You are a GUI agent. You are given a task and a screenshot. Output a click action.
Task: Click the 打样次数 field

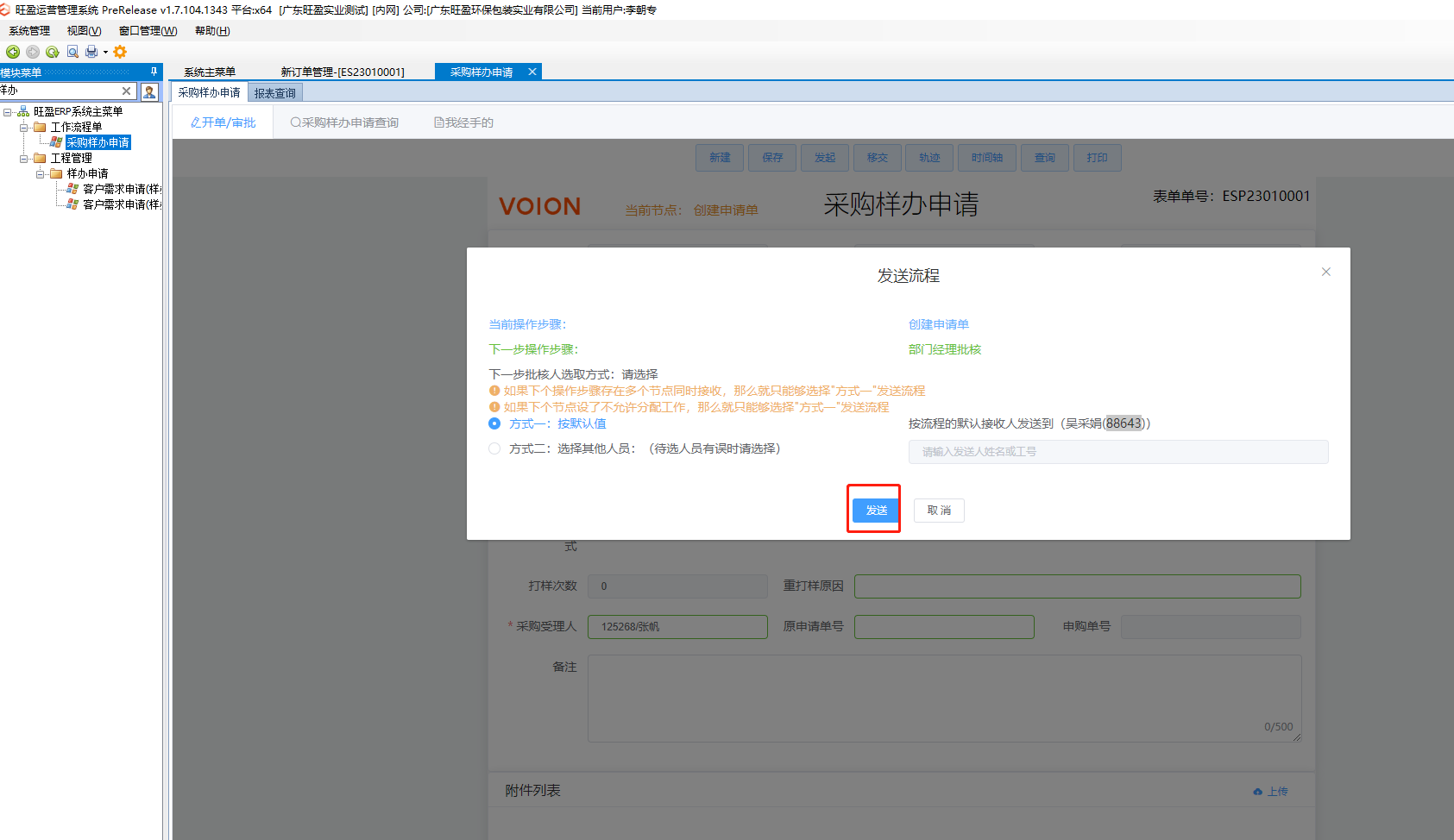[677, 586]
